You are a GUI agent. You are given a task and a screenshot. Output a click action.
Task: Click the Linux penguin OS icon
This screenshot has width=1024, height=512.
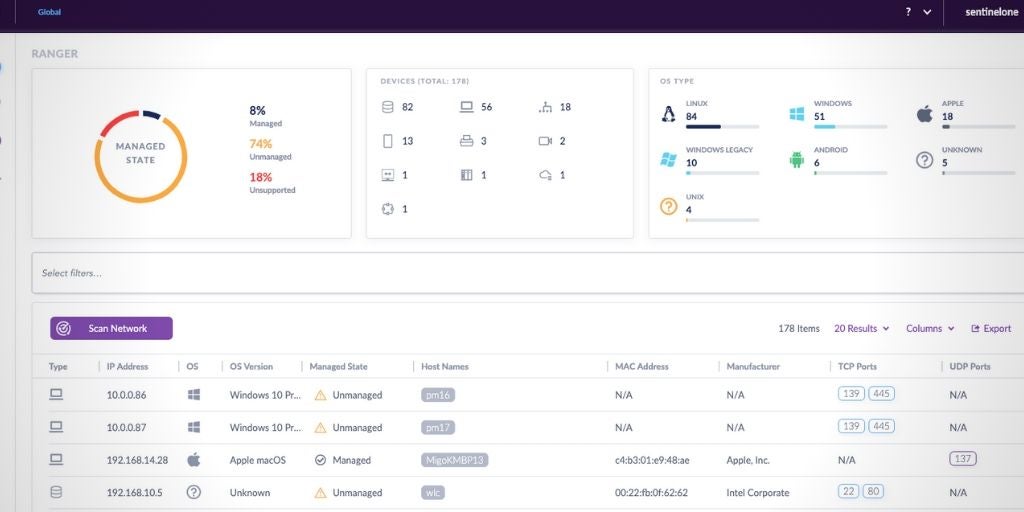tap(669, 114)
